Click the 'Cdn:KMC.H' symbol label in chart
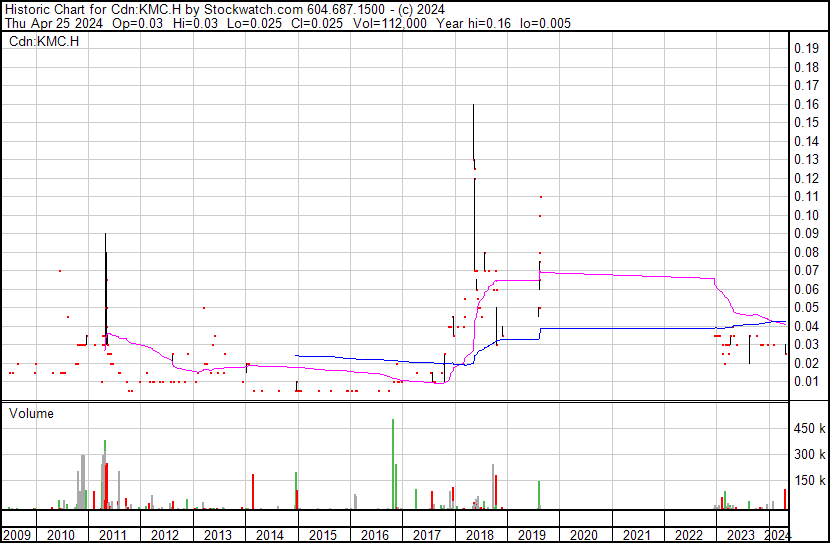 pos(44,41)
